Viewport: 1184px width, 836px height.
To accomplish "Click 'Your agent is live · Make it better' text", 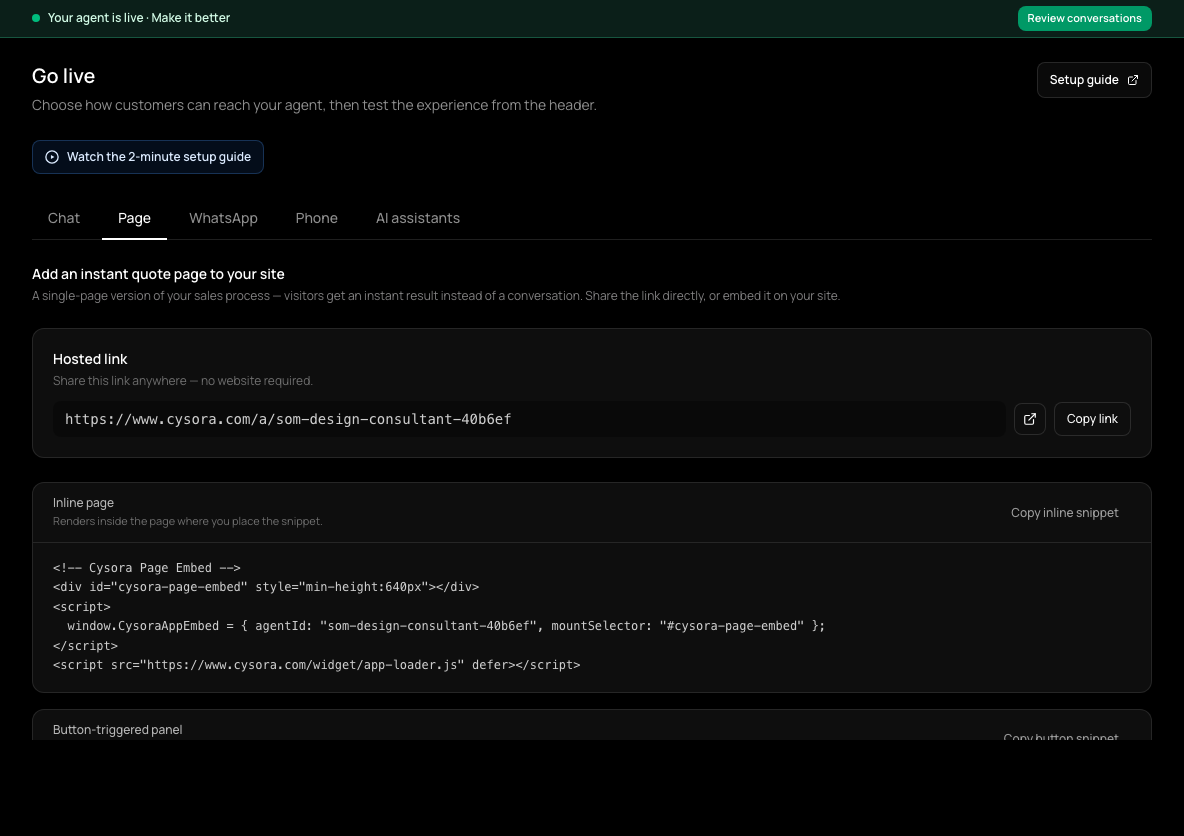I will pyautogui.click(x=139, y=18).
